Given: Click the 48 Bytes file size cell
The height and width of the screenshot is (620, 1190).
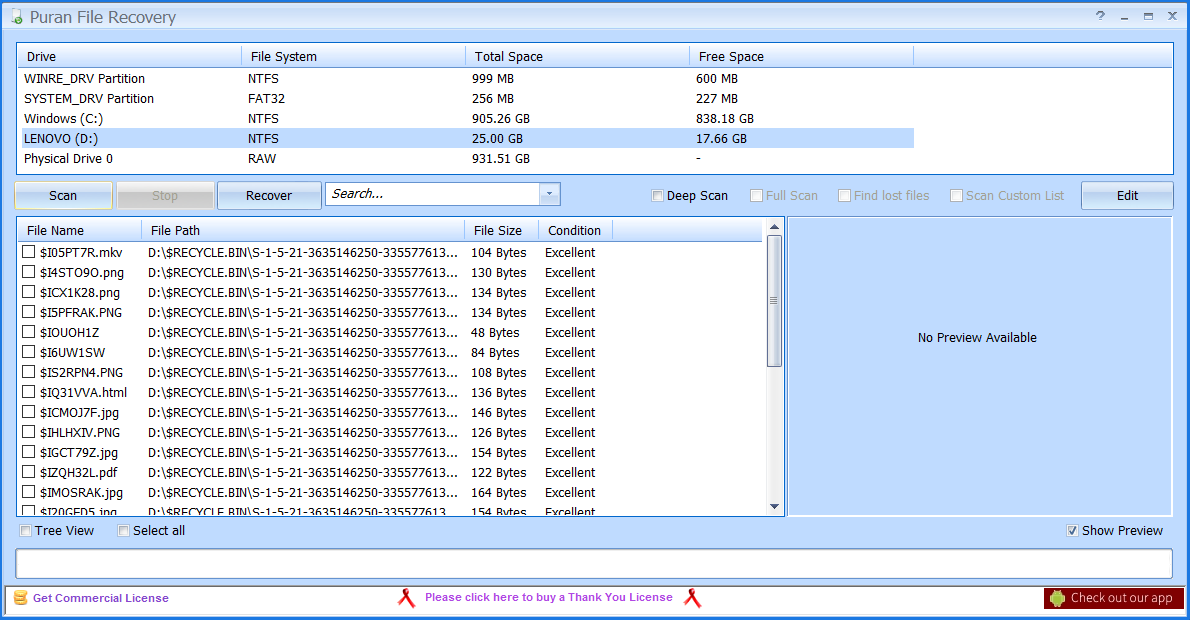Looking at the screenshot, I should [x=495, y=332].
